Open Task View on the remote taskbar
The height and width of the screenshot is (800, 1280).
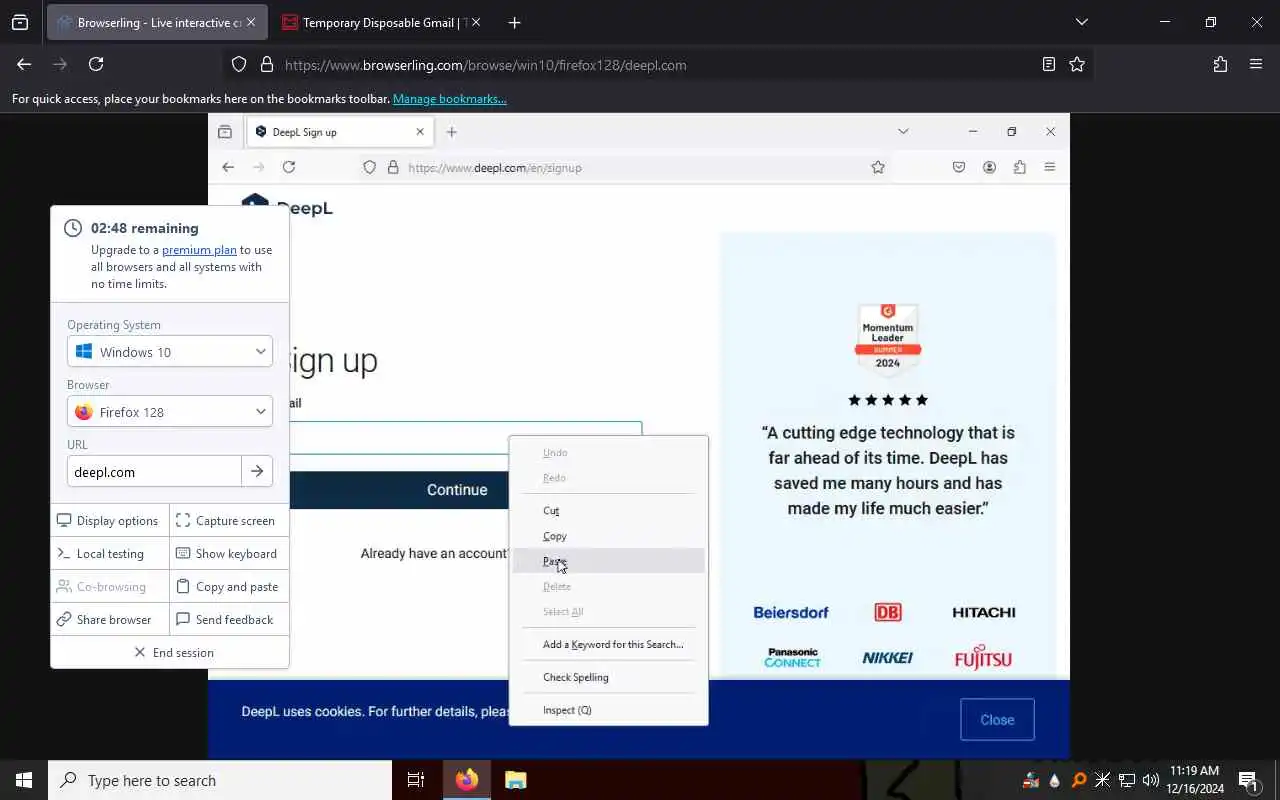pyautogui.click(x=416, y=780)
